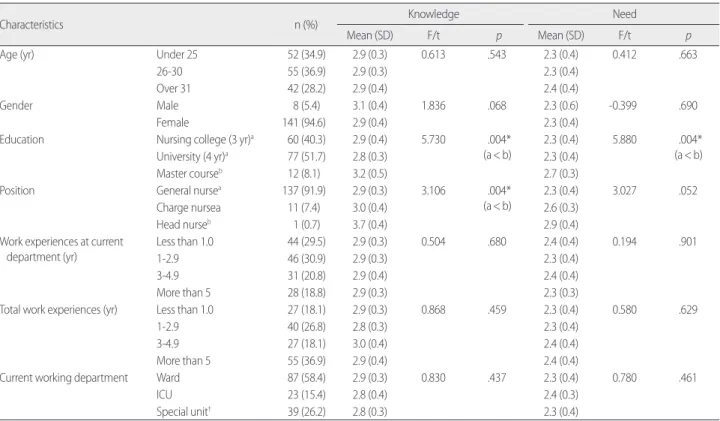This screenshot has height=421, width=720.
Task: Select the 'Position' row label
Action: (17, 191)
